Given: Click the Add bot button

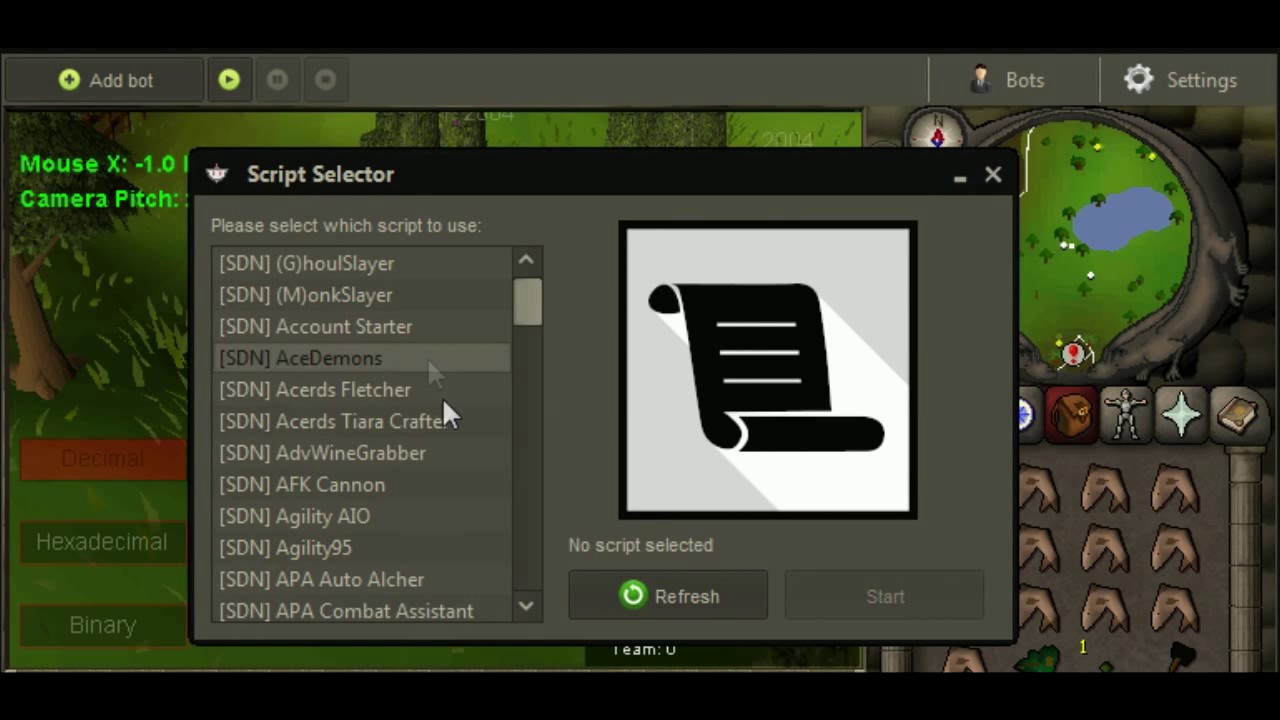Looking at the screenshot, I should [105, 80].
